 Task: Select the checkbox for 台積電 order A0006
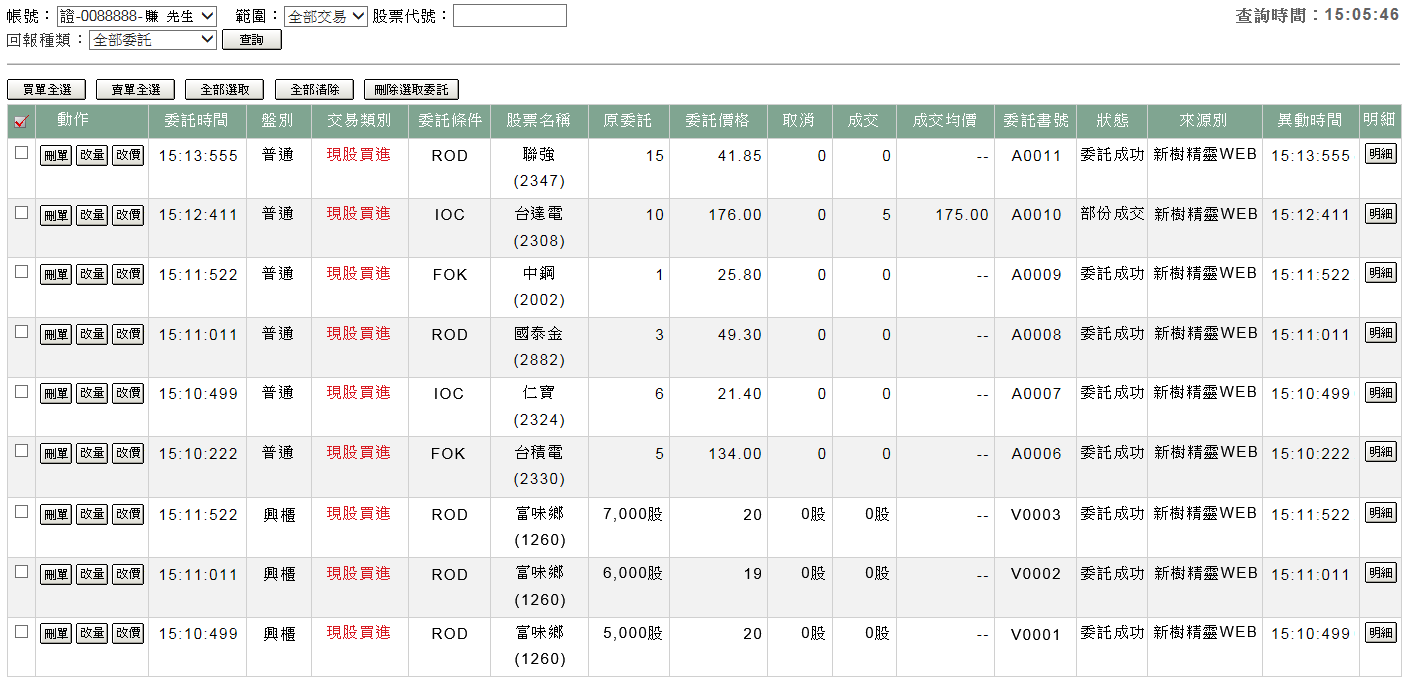point(21,451)
